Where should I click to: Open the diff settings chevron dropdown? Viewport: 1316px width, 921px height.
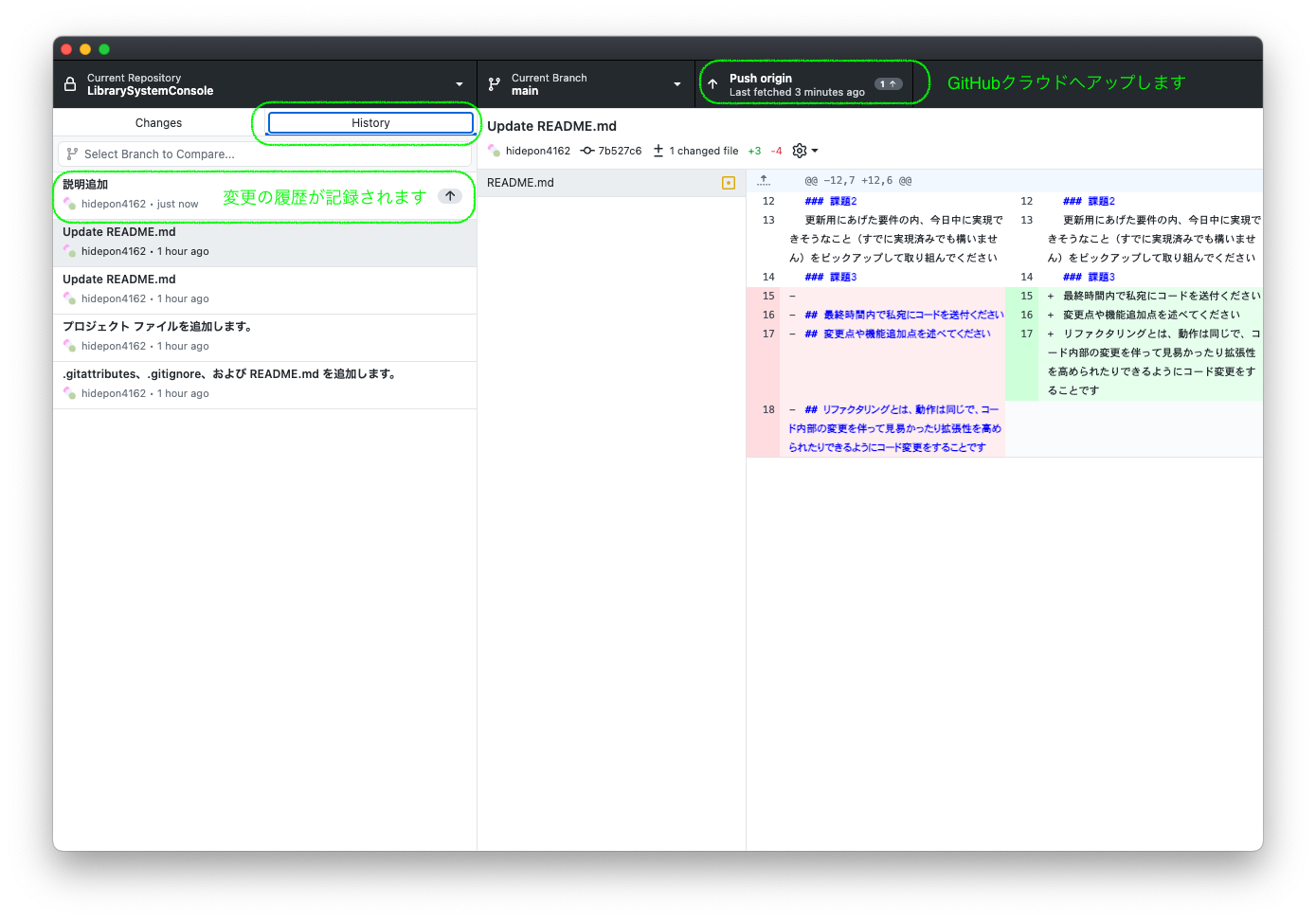pos(813,151)
